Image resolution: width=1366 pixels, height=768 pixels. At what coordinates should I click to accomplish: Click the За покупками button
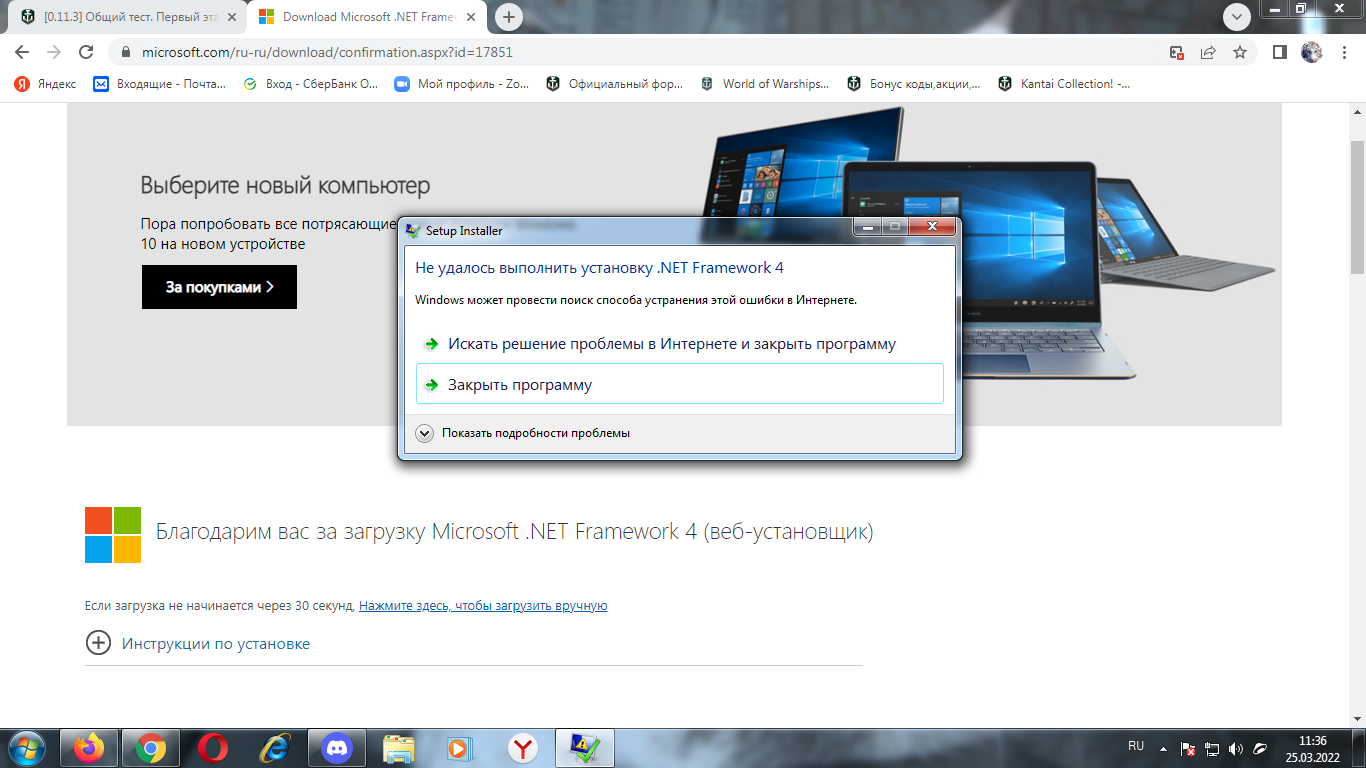point(219,287)
